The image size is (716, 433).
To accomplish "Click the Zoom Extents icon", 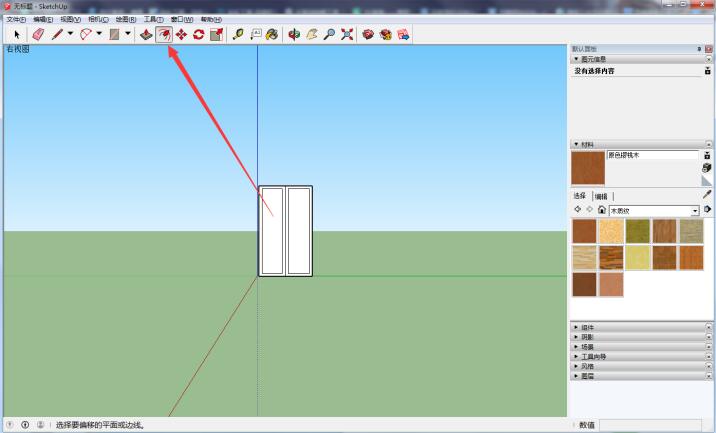I will click(346, 34).
